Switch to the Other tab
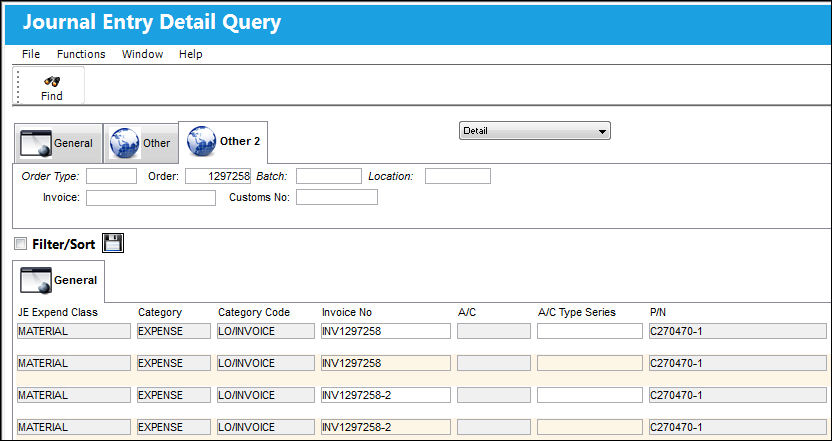The image size is (832, 441). pyautogui.click(x=141, y=143)
